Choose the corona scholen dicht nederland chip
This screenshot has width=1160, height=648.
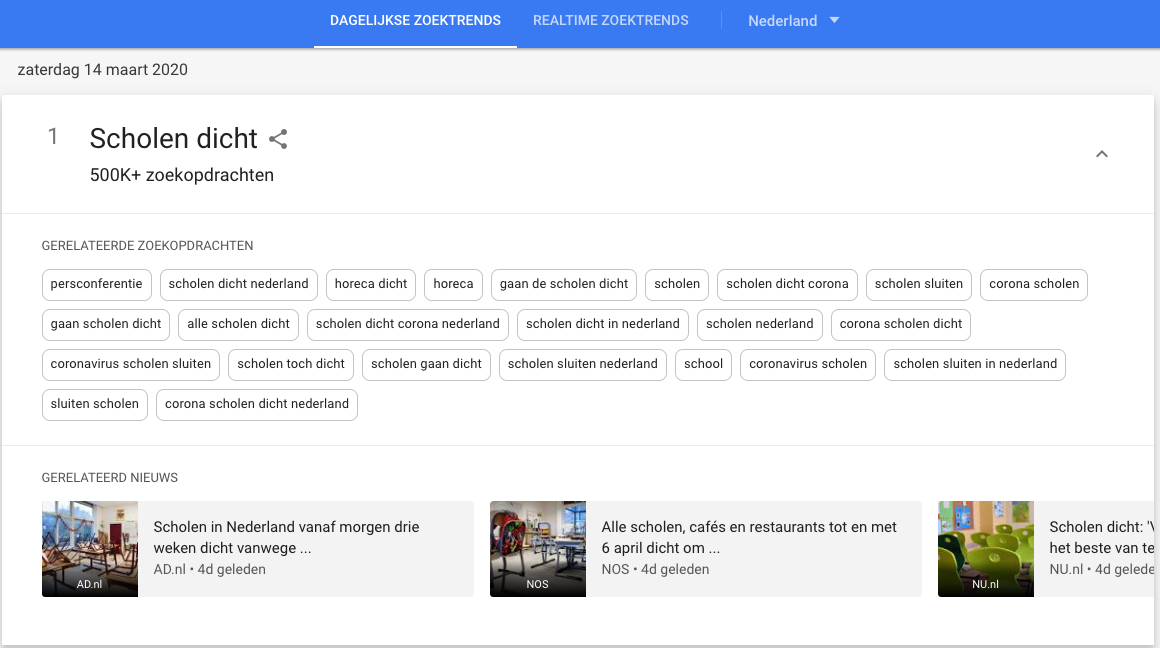(257, 404)
